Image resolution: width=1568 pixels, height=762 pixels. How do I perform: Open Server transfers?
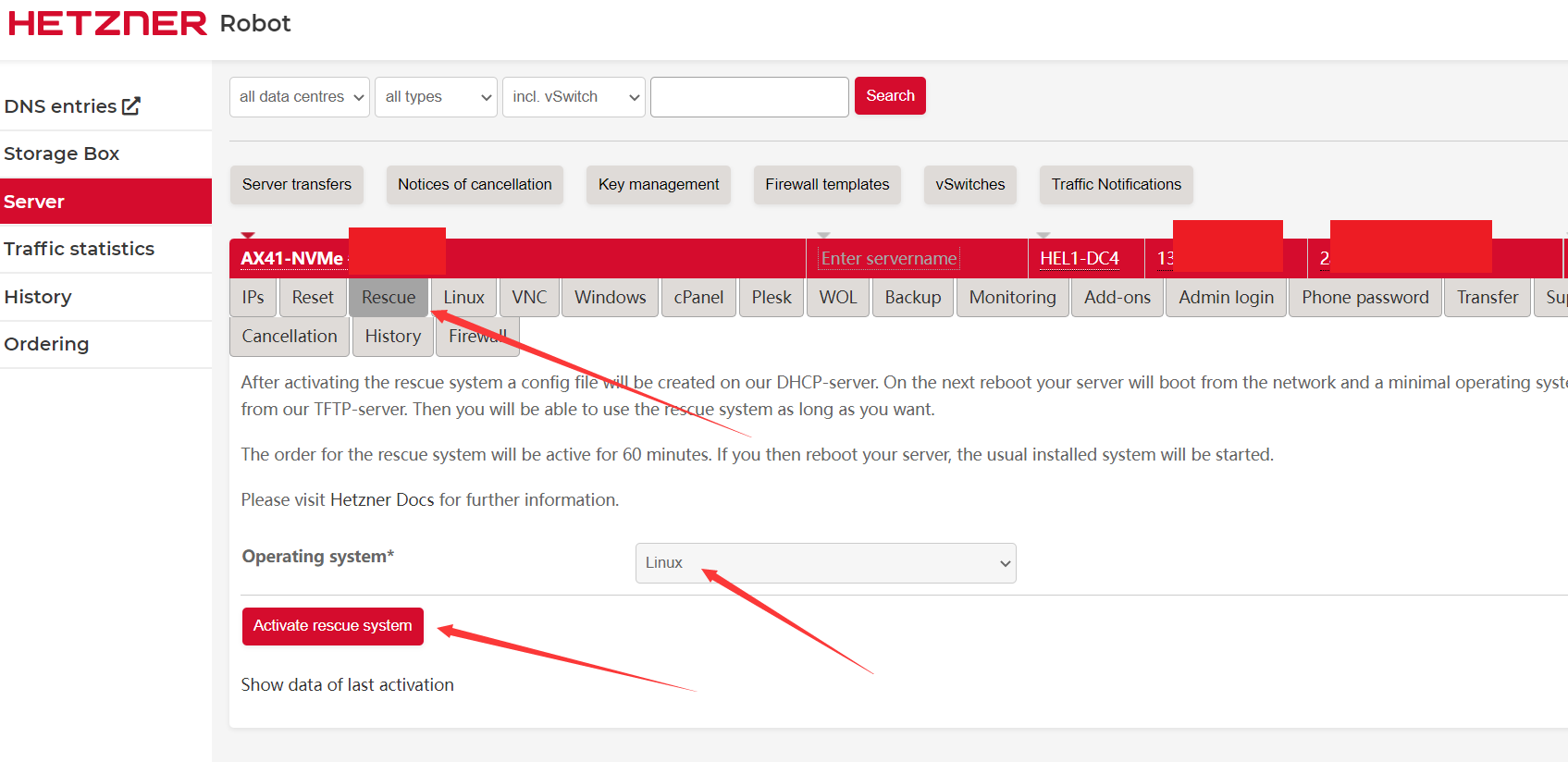(x=297, y=184)
